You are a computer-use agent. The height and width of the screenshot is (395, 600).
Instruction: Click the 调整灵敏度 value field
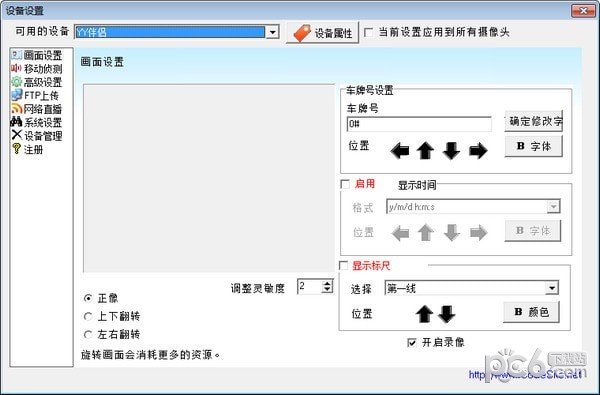[310, 286]
